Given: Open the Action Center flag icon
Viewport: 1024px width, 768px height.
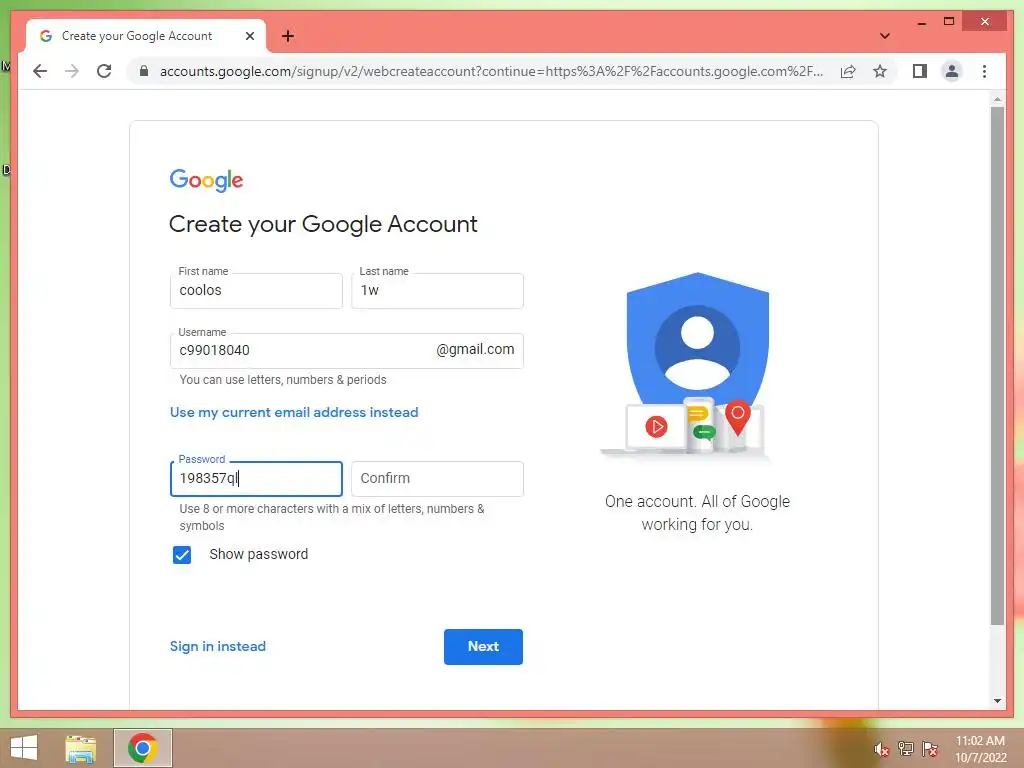Looking at the screenshot, I should (x=930, y=749).
